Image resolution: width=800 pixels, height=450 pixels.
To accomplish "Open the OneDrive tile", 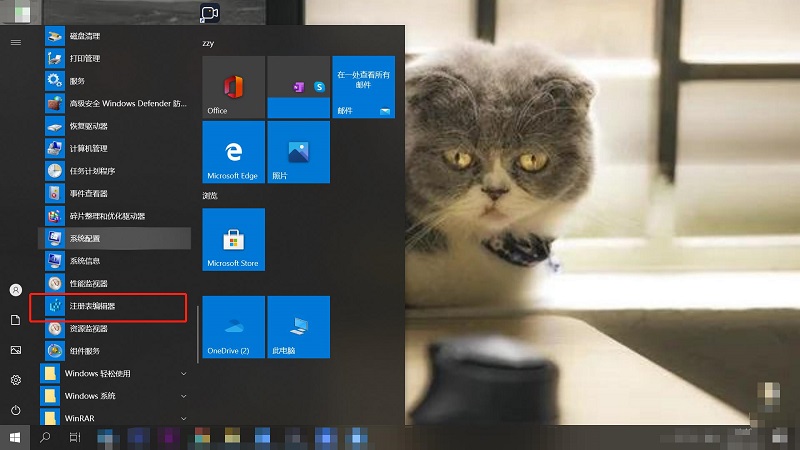I will pos(233,327).
